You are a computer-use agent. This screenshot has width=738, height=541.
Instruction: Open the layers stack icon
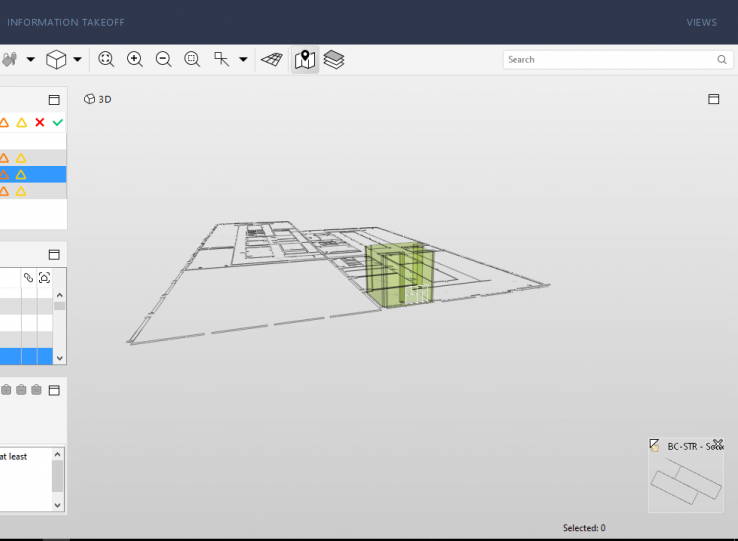[x=334, y=60]
